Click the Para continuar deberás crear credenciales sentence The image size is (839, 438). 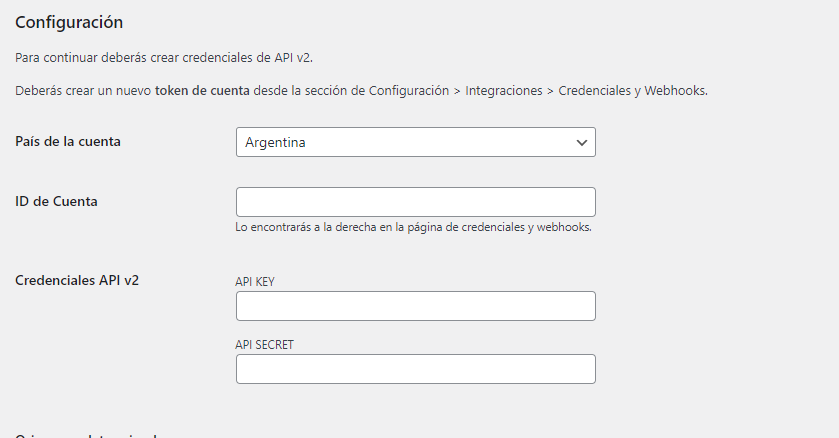tap(164, 58)
